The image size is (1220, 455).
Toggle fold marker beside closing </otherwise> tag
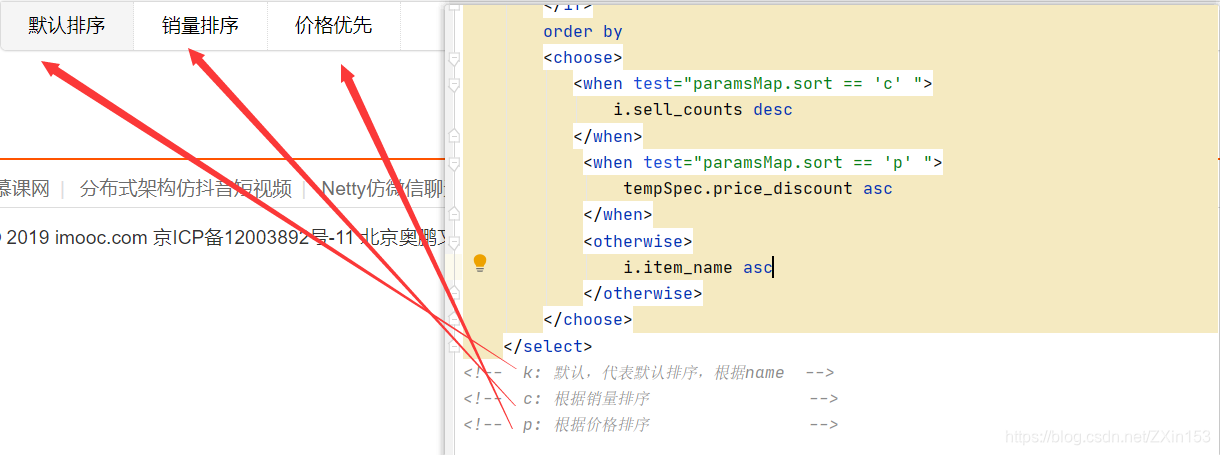tap(454, 293)
